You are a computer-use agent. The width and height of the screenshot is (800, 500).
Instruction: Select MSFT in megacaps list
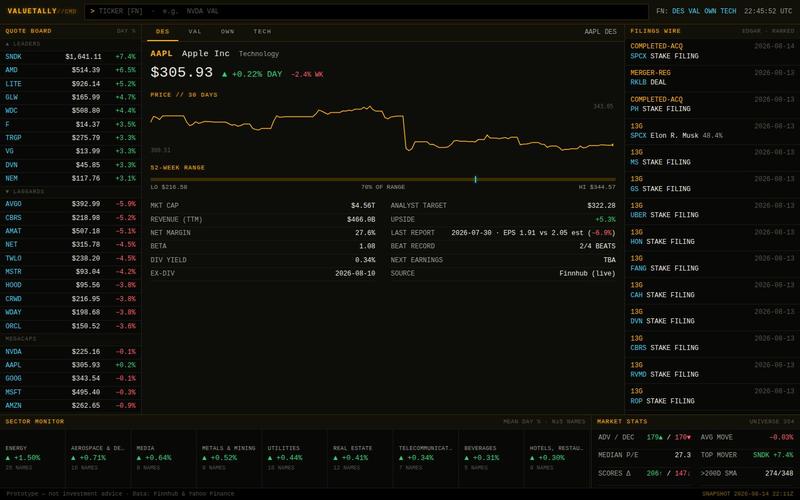71,392
